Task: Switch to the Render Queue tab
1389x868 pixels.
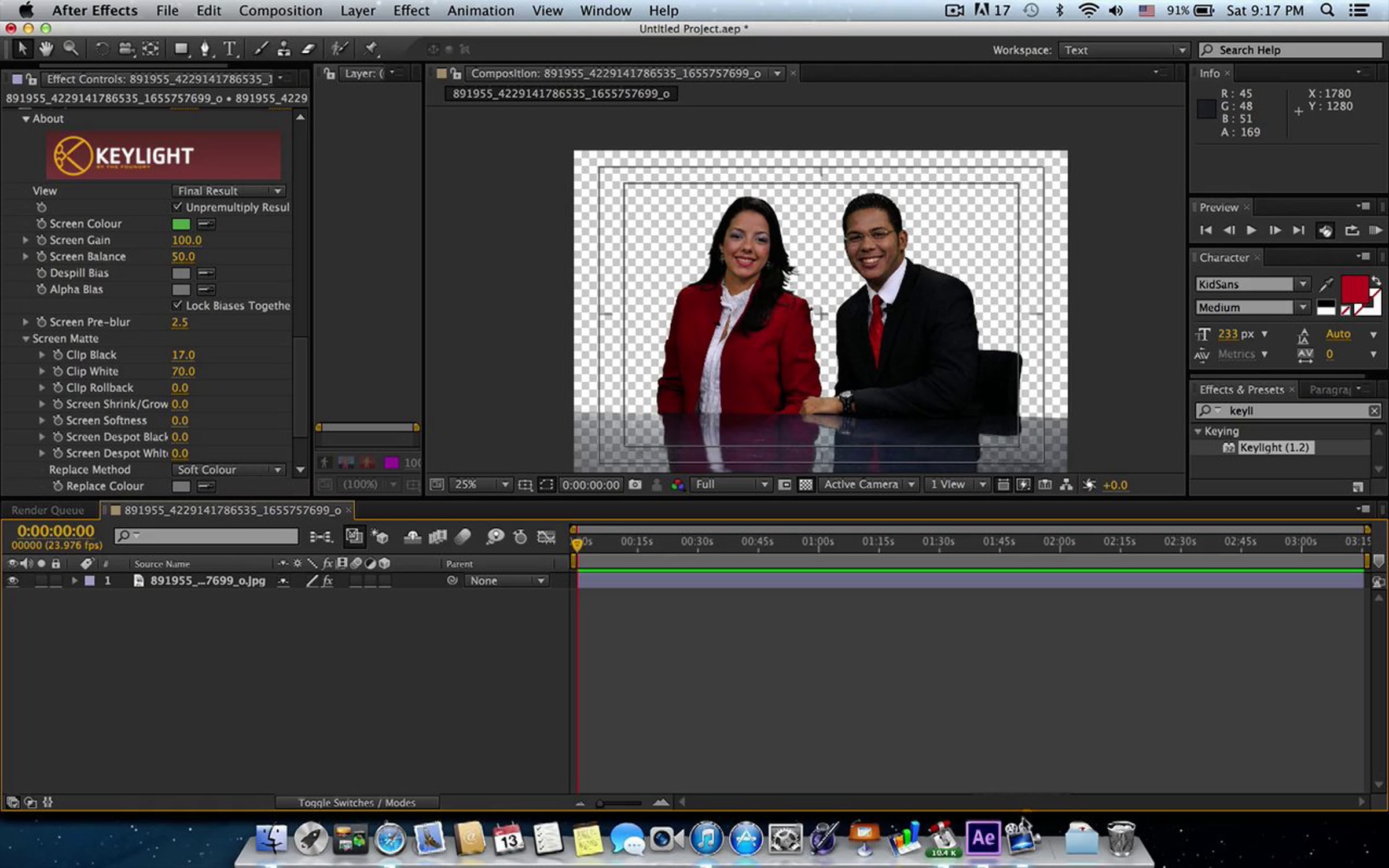Action: coord(47,510)
